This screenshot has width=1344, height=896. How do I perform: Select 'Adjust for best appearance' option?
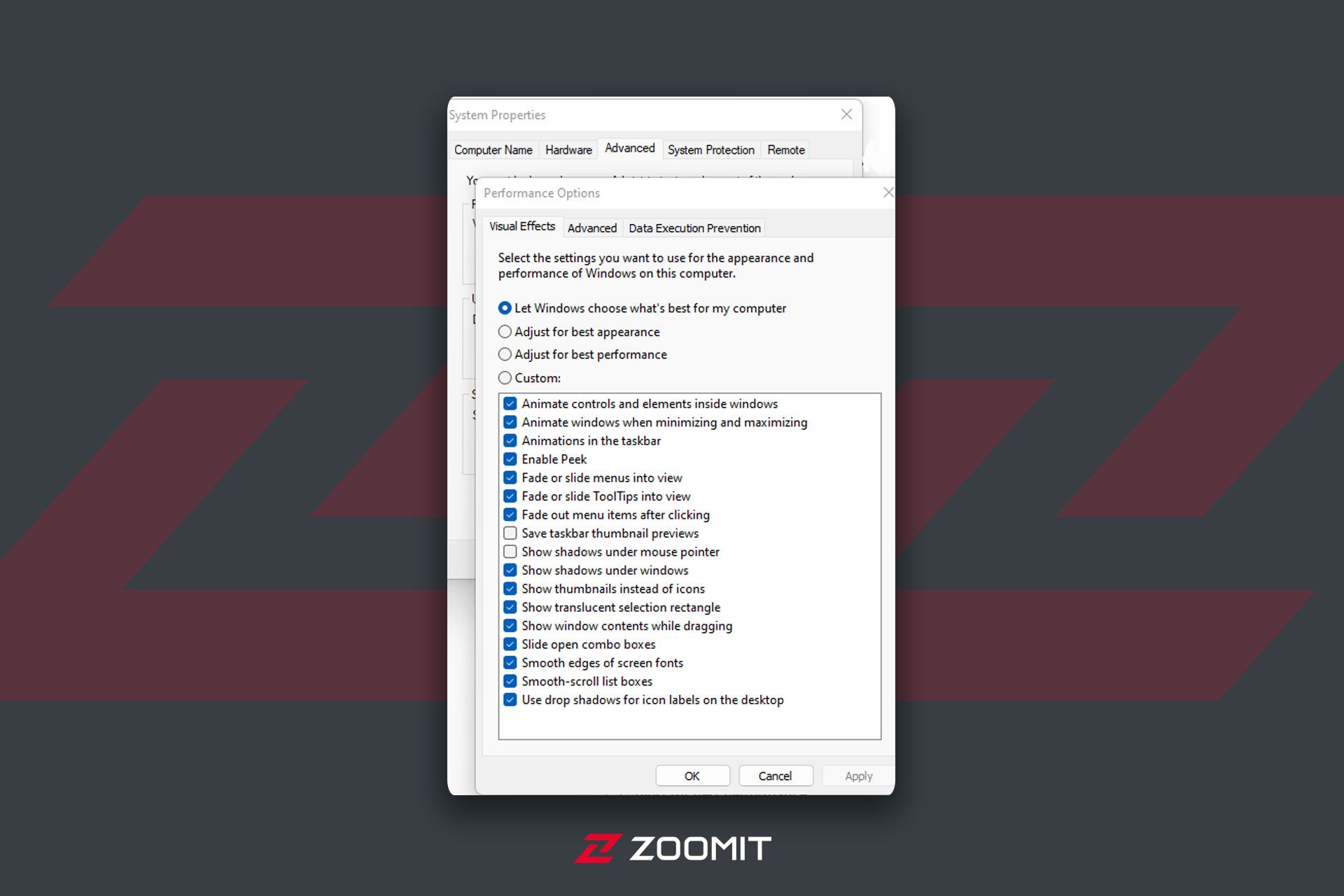[505, 331]
